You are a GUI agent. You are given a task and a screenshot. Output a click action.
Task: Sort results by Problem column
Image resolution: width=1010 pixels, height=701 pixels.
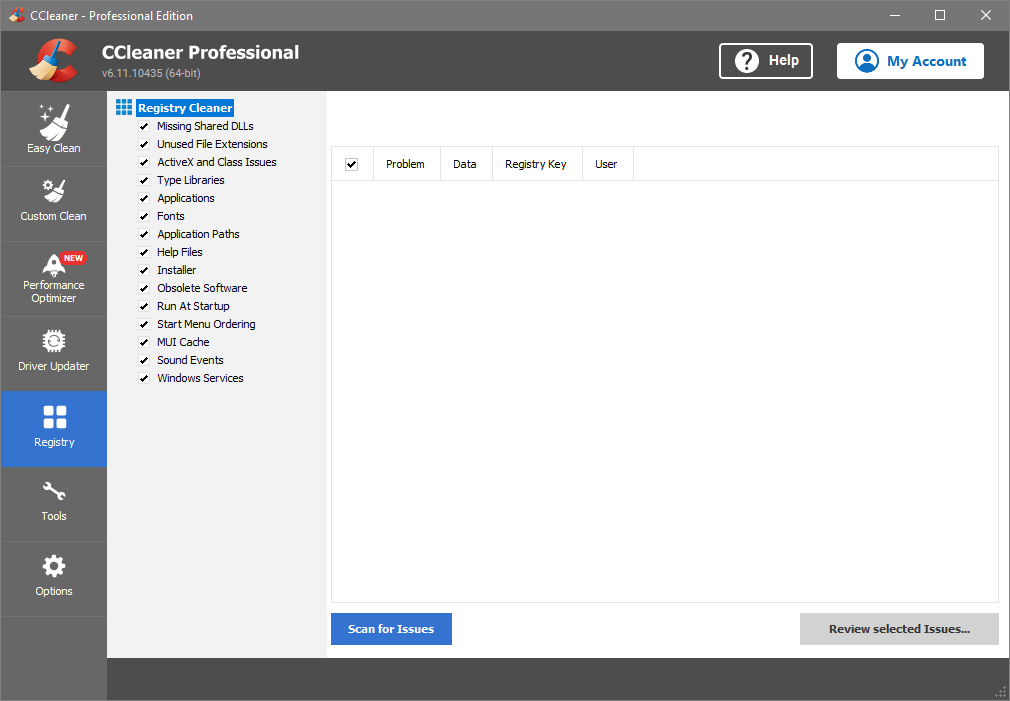click(405, 164)
